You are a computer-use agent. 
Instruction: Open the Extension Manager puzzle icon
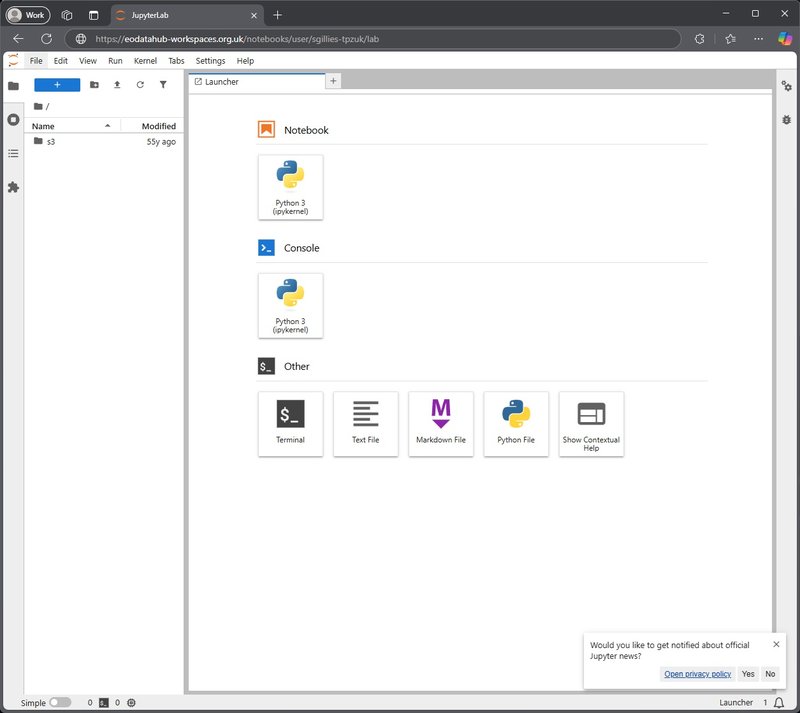click(x=13, y=187)
